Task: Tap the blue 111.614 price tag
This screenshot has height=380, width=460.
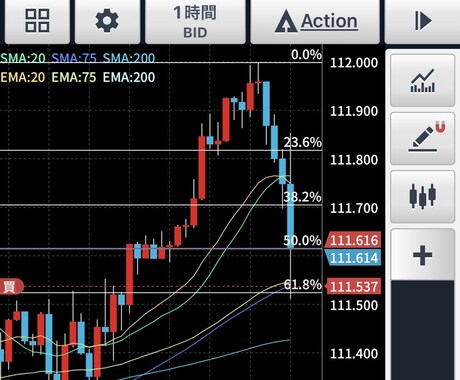Action: 353,258
